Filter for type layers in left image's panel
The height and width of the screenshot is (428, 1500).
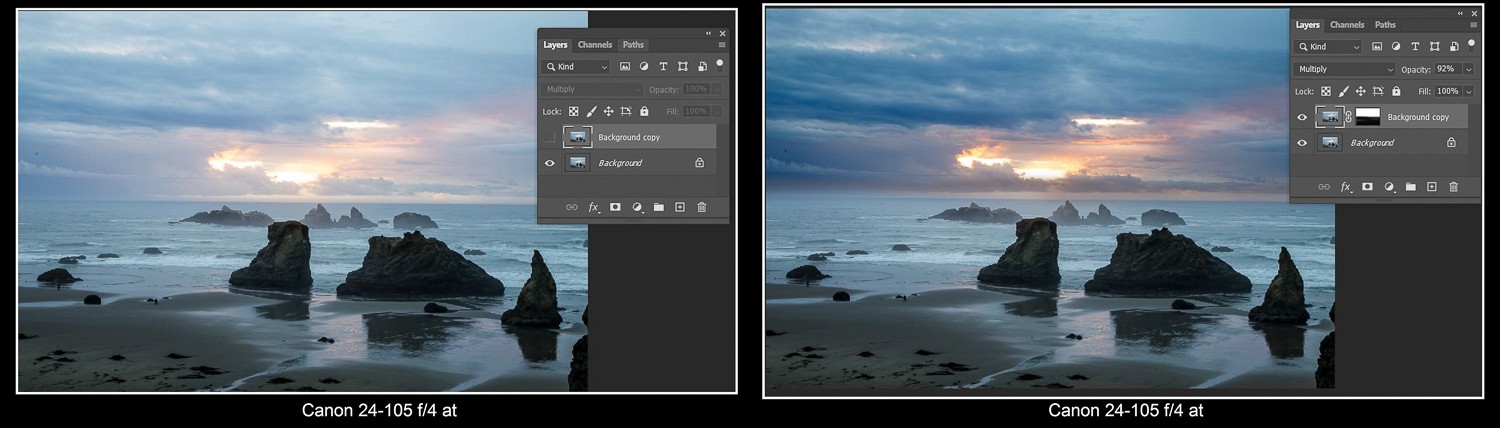click(x=663, y=67)
